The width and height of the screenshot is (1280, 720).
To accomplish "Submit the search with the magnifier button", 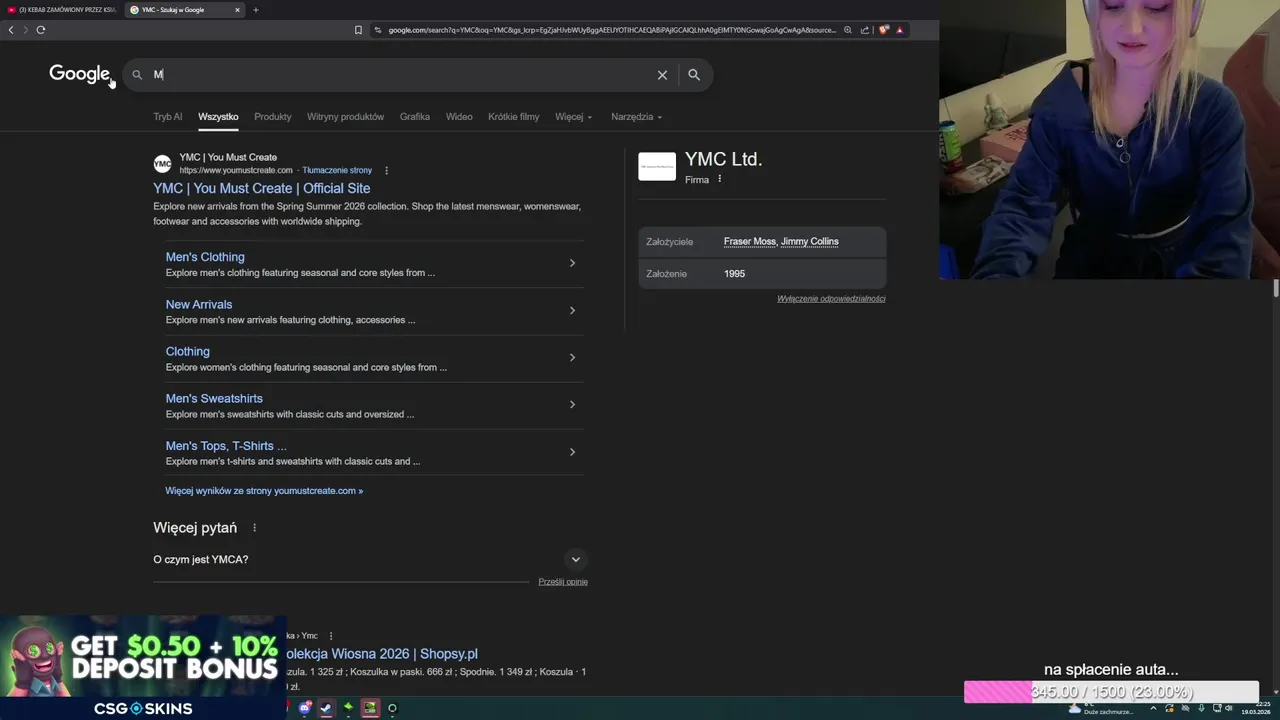I will point(694,75).
